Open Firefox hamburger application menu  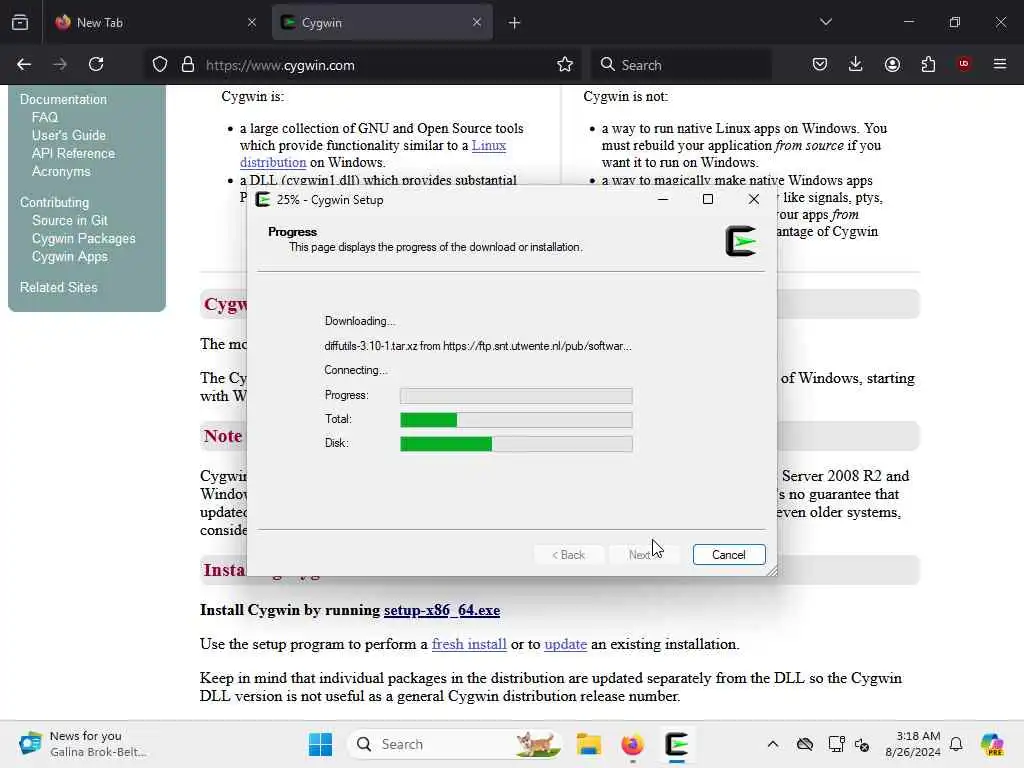click(1000, 64)
